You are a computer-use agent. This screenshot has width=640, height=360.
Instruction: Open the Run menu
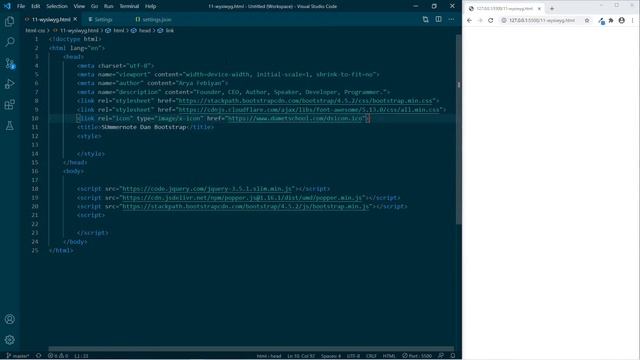pyautogui.click(x=108, y=6)
